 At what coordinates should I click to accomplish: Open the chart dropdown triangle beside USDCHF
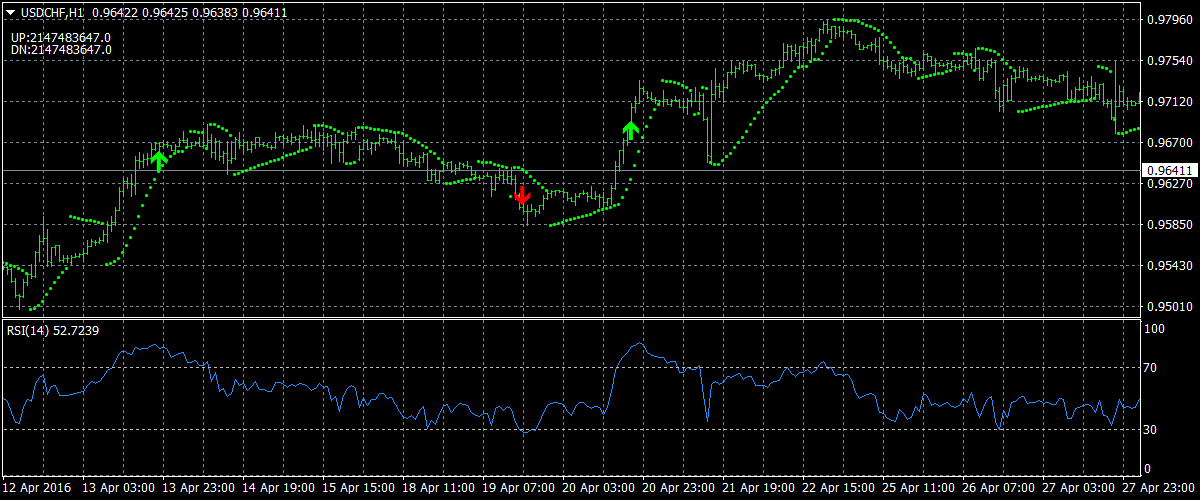click(x=10, y=11)
